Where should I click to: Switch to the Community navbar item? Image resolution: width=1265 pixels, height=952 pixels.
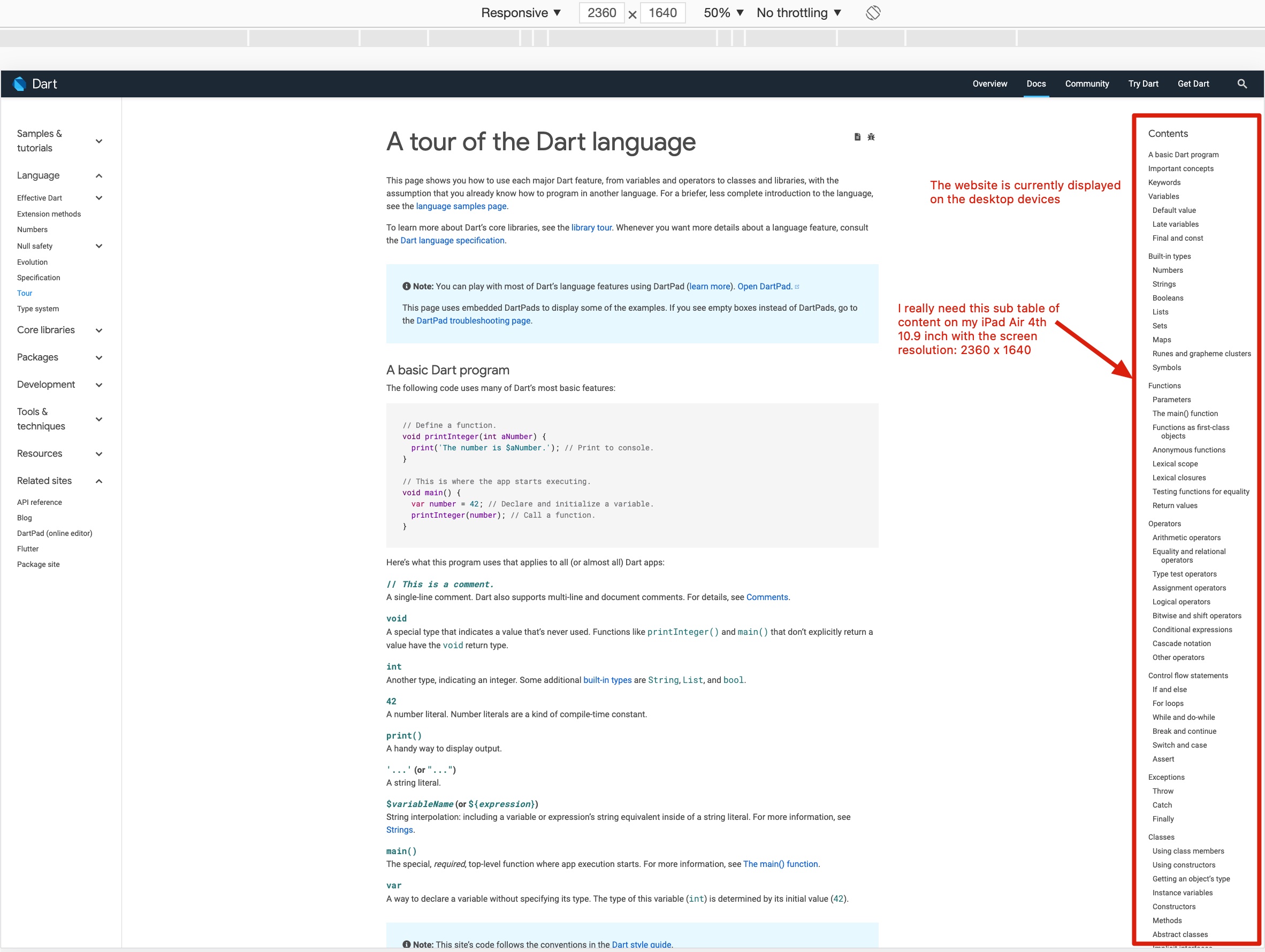1087,83
